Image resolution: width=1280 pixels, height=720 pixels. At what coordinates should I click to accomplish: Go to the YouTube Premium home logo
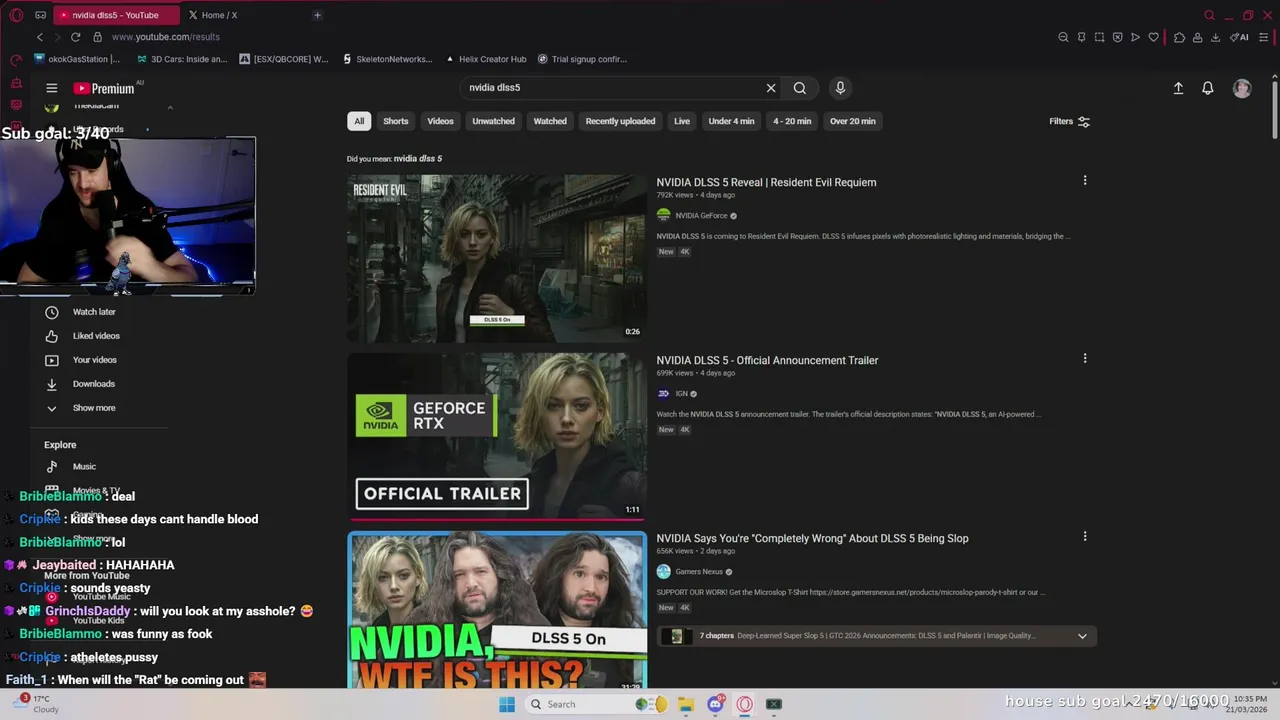pyautogui.click(x=104, y=88)
